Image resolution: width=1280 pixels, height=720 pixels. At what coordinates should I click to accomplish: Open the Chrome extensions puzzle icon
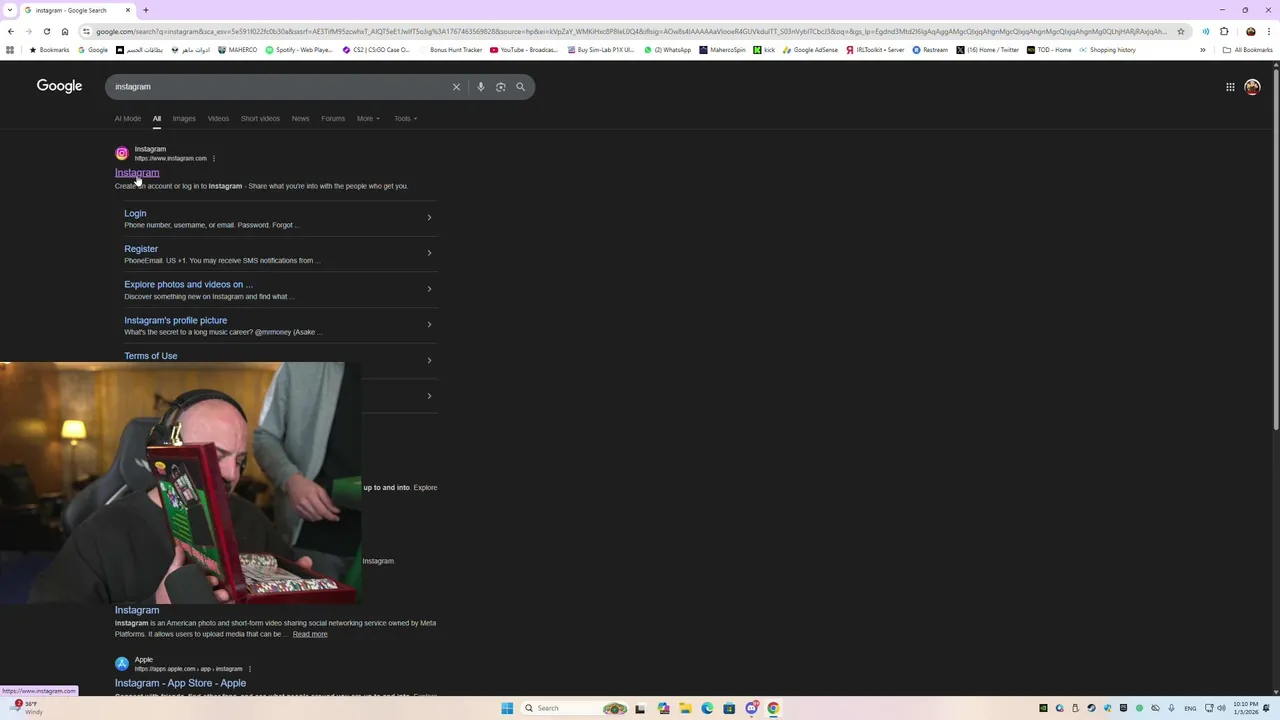point(1224,31)
